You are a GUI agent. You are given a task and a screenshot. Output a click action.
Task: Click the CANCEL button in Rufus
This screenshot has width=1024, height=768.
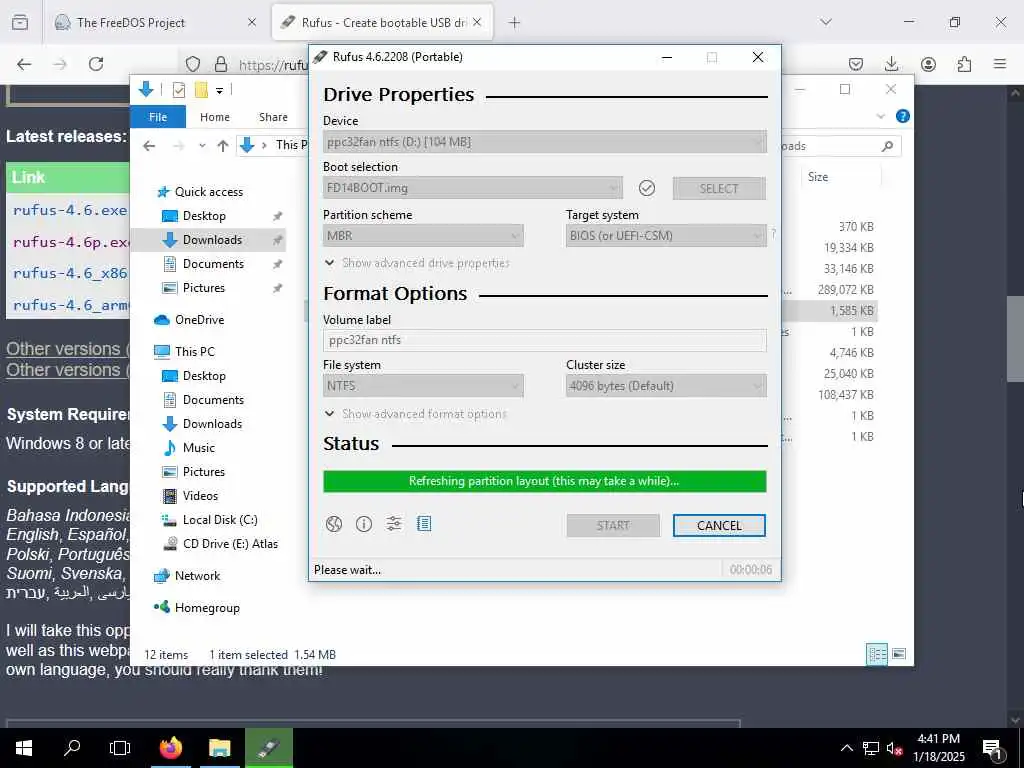(x=719, y=526)
